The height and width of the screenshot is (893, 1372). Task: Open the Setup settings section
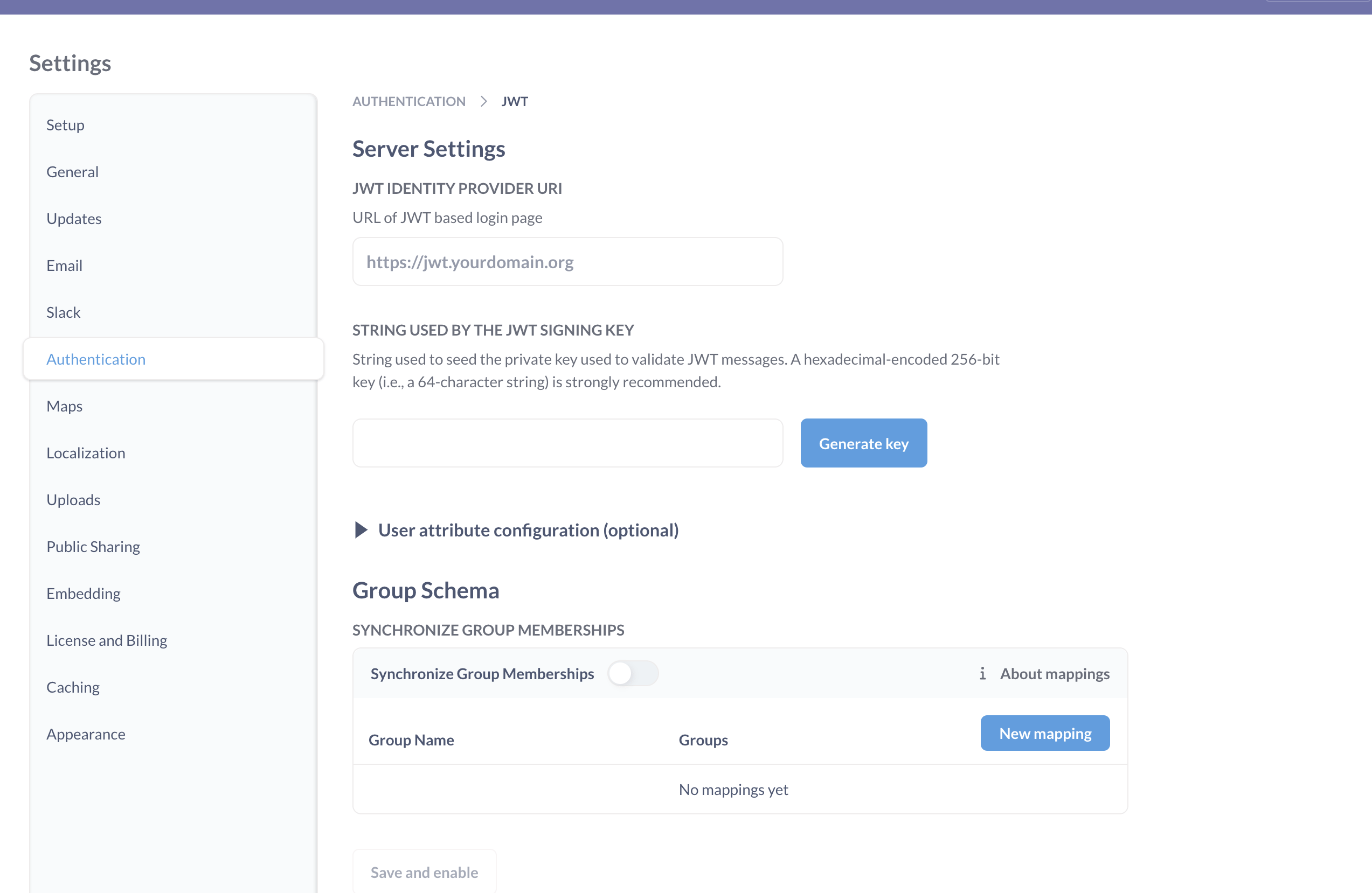tap(65, 125)
